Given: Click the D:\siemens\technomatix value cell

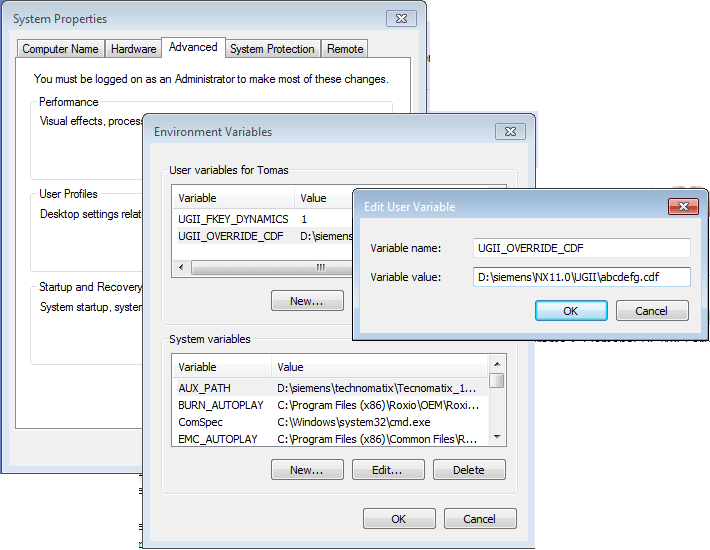Looking at the screenshot, I should pos(377,388).
